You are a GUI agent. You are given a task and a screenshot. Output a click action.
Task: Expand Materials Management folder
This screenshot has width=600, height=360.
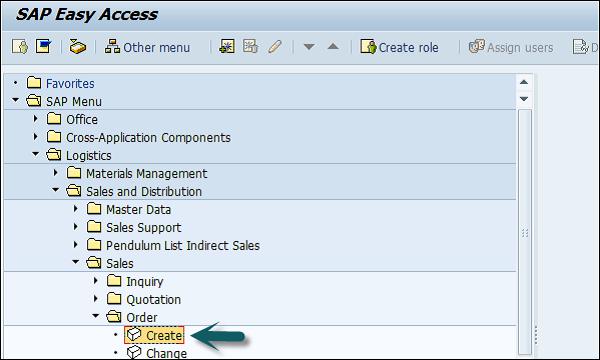point(56,173)
